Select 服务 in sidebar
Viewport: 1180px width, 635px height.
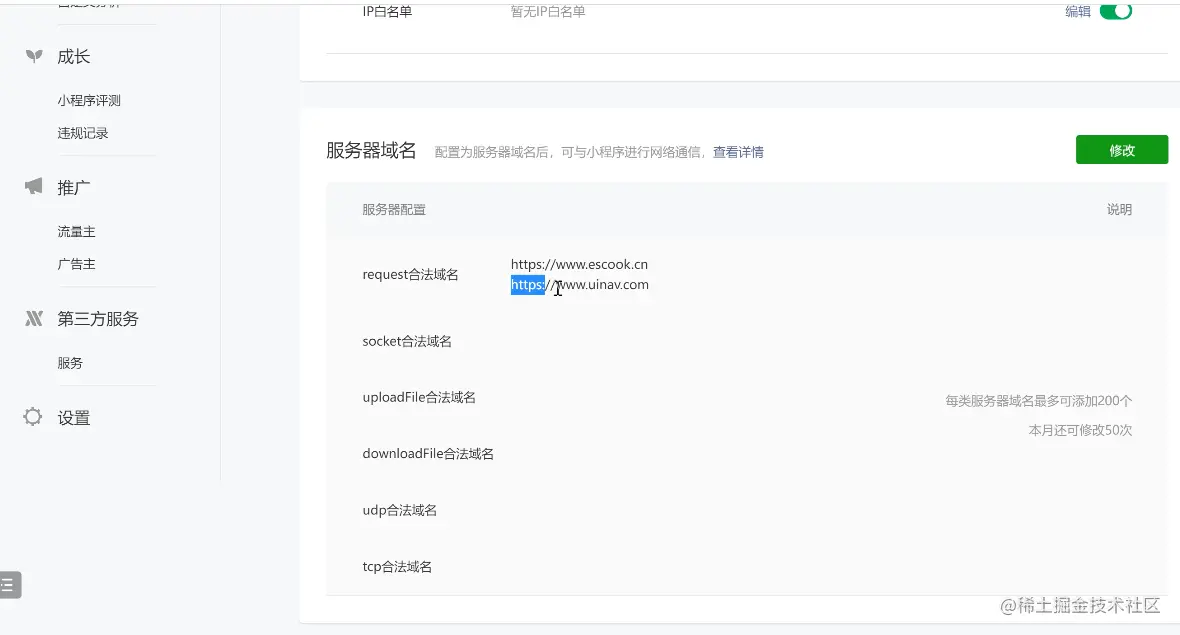70,363
